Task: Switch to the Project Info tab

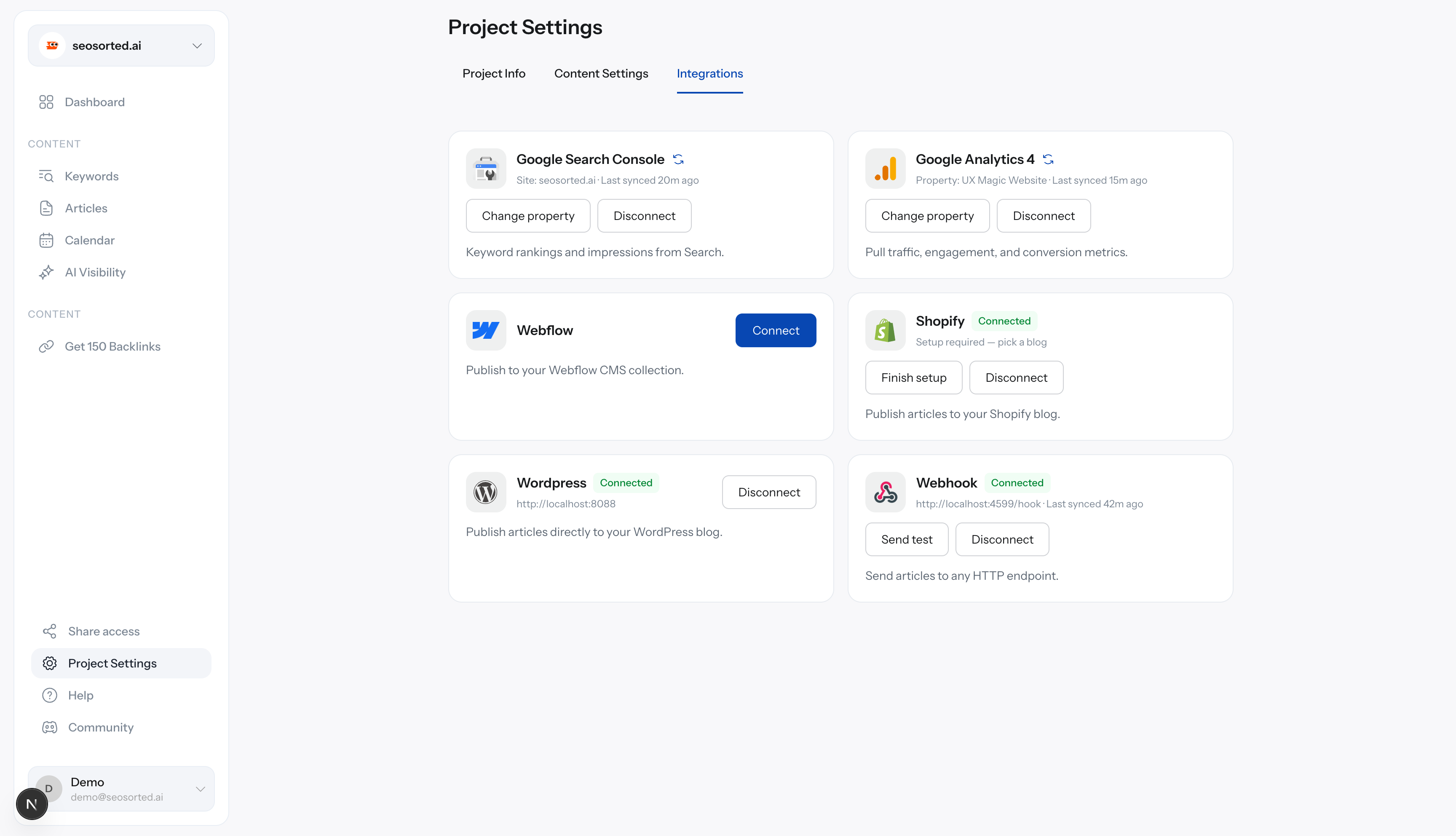Action: [494, 73]
